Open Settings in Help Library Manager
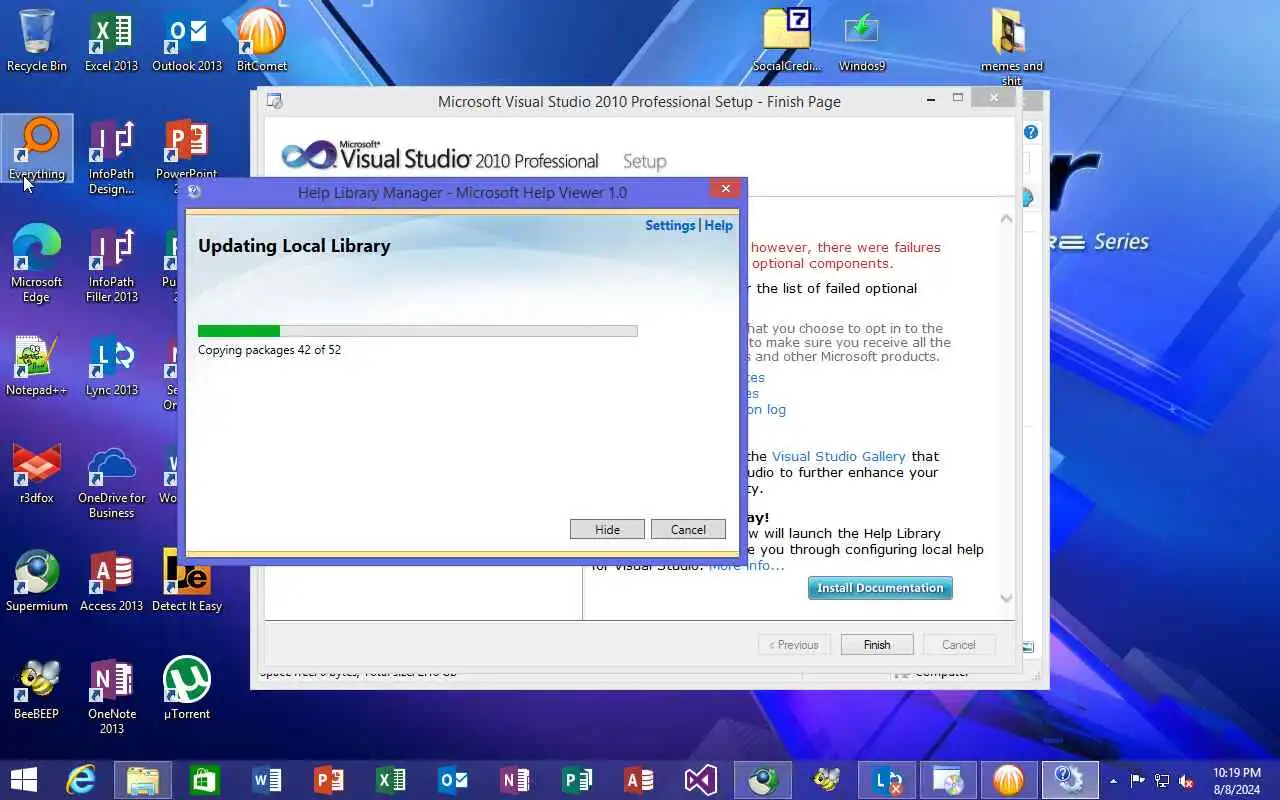Screen dimensions: 1280x800 [670, 225]
